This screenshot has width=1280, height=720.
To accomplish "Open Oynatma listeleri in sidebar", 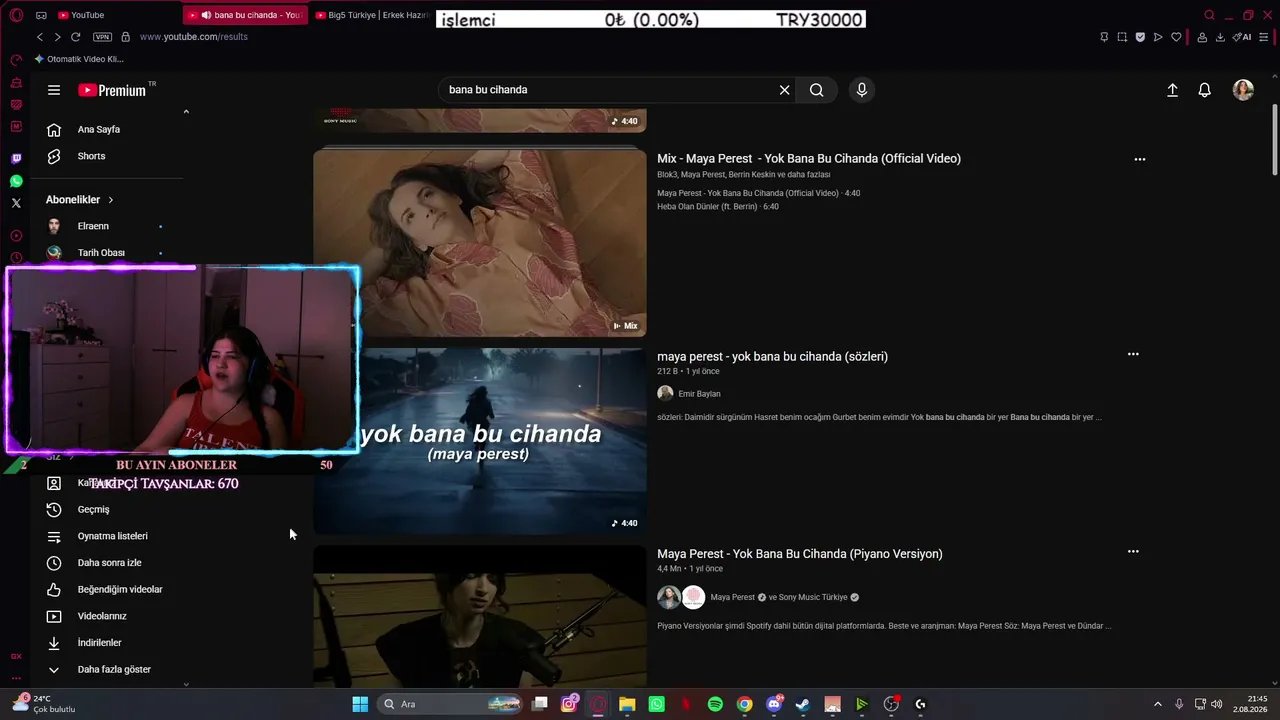I will pyautogui.click(x=108, y=536).
